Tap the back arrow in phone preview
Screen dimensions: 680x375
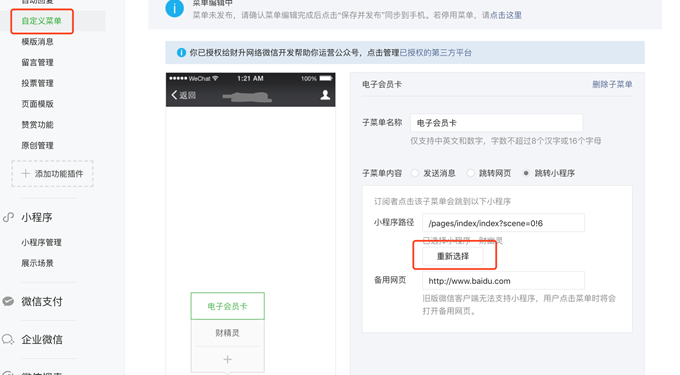(x=174, y=95)
